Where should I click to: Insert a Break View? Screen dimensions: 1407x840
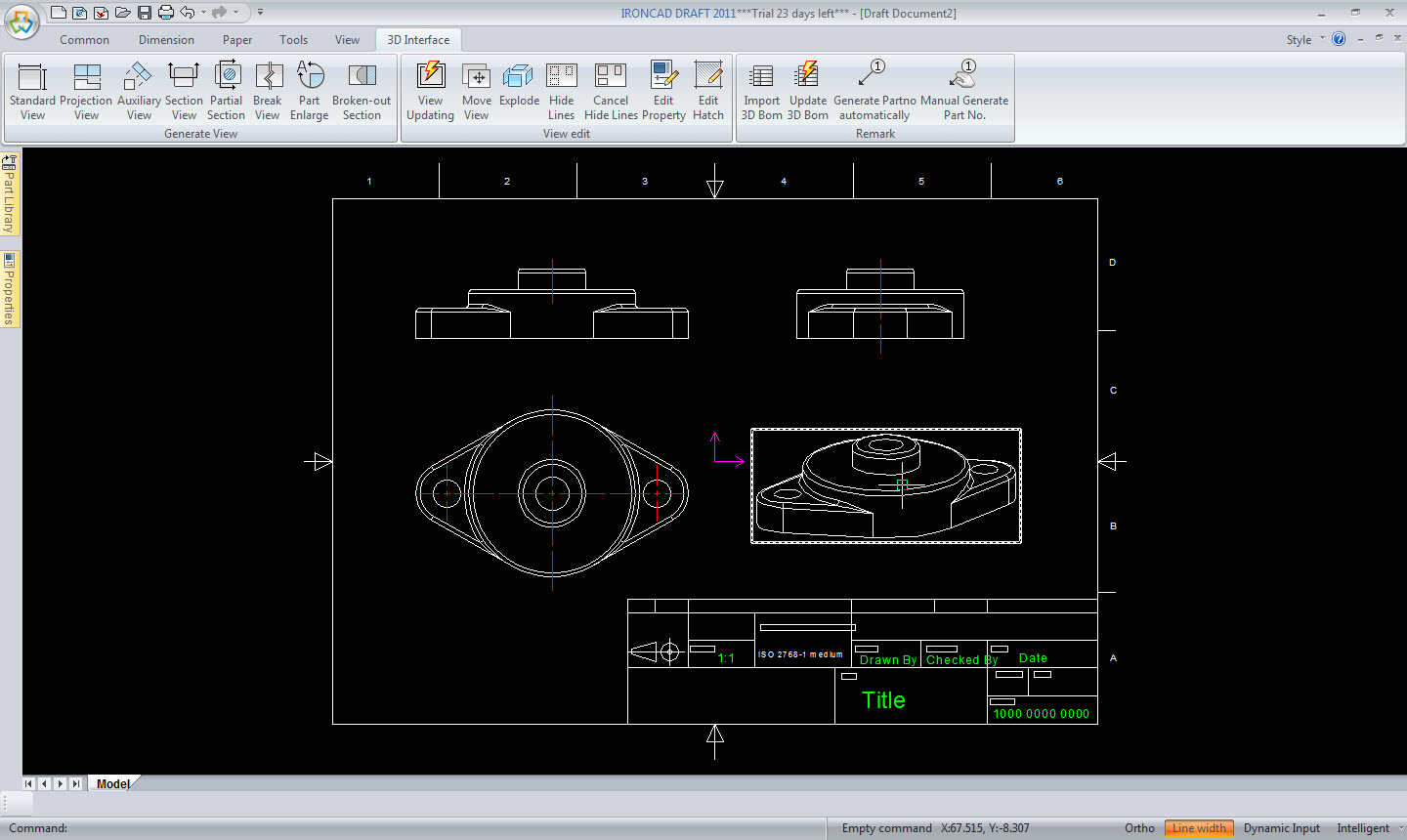click(x=267, y=91)
